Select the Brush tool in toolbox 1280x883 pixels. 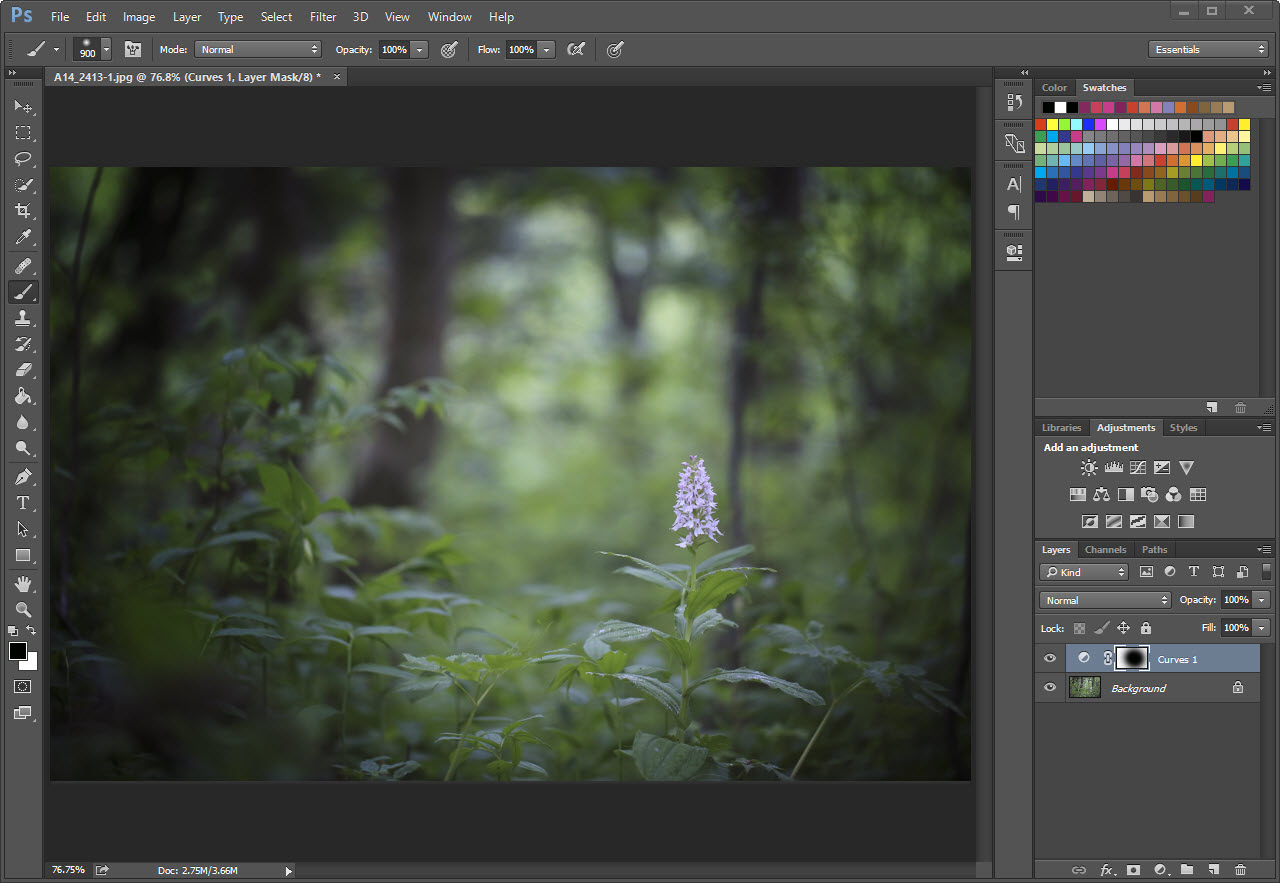[23, 292]
